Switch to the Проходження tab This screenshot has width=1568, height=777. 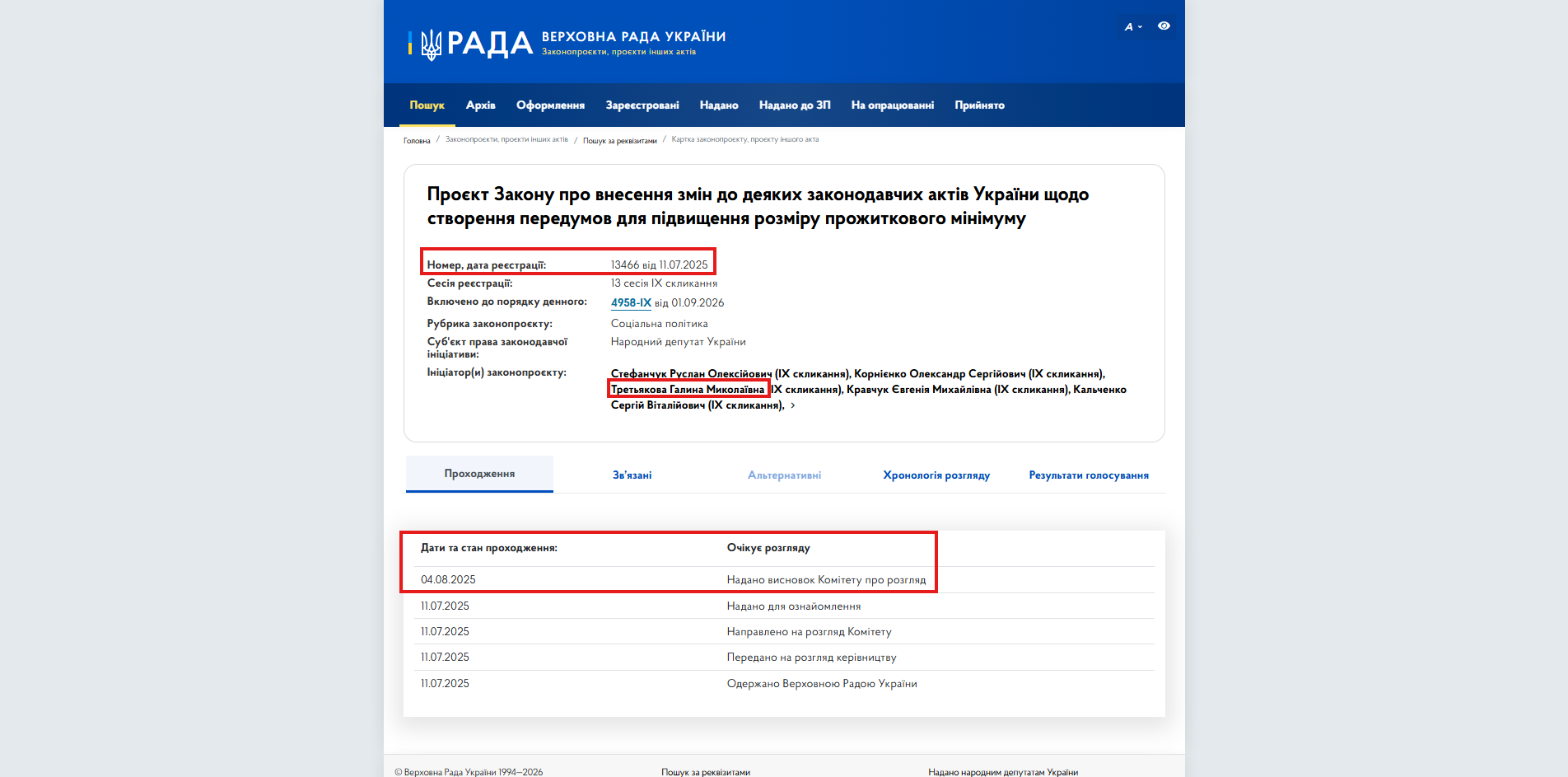tap(479, 474)
